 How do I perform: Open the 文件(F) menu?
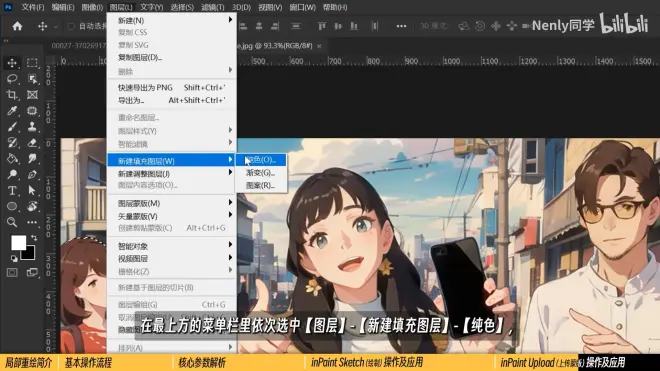coord(33,7)
